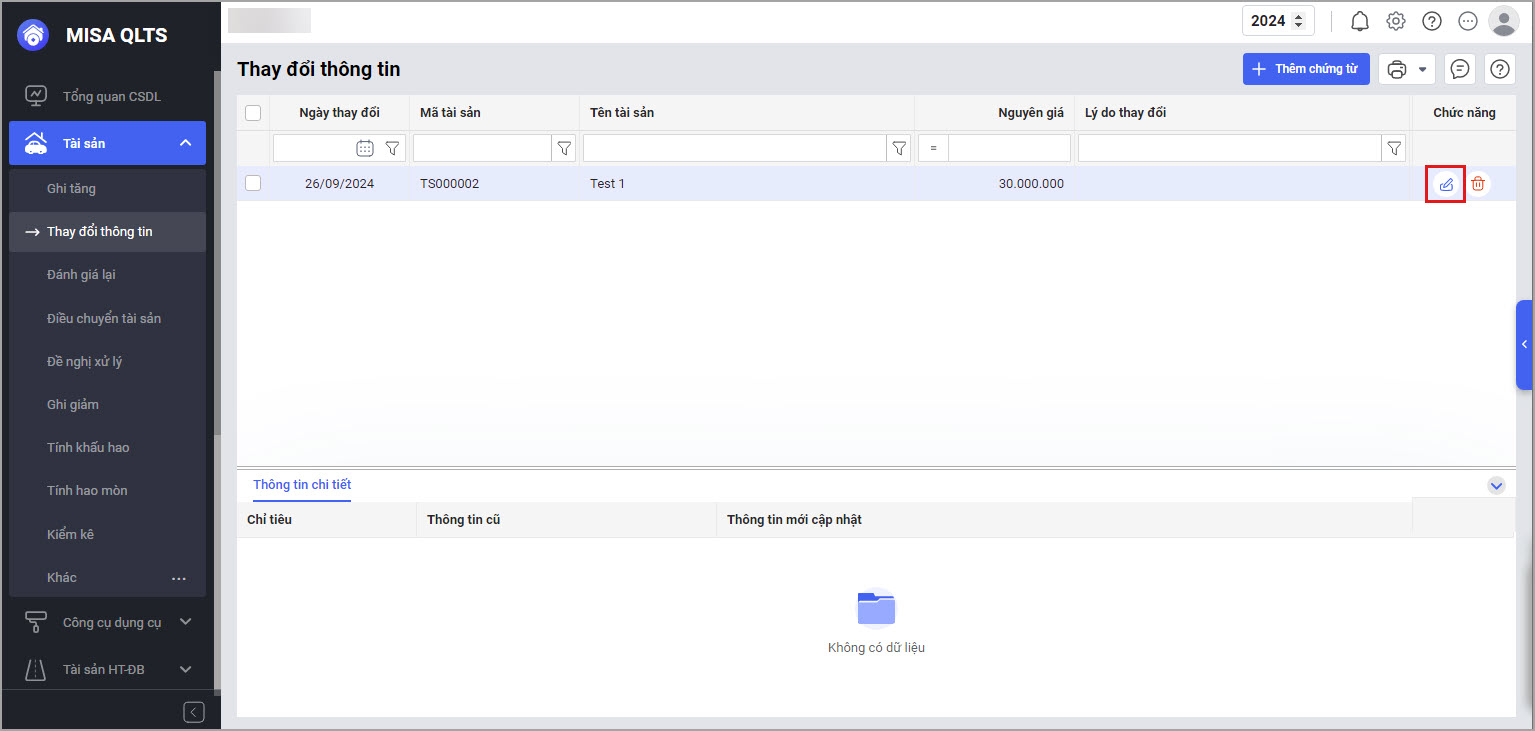Expand the Công cụ dụng cụ chevron

[x=185, y=622]
